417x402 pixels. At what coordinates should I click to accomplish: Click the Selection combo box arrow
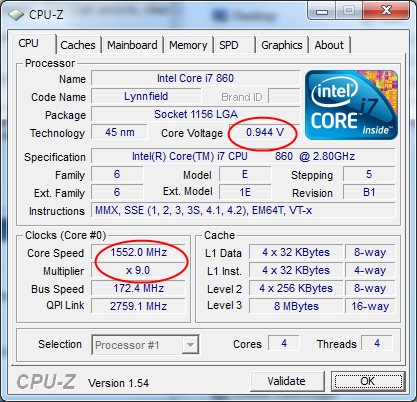(190, 345)
